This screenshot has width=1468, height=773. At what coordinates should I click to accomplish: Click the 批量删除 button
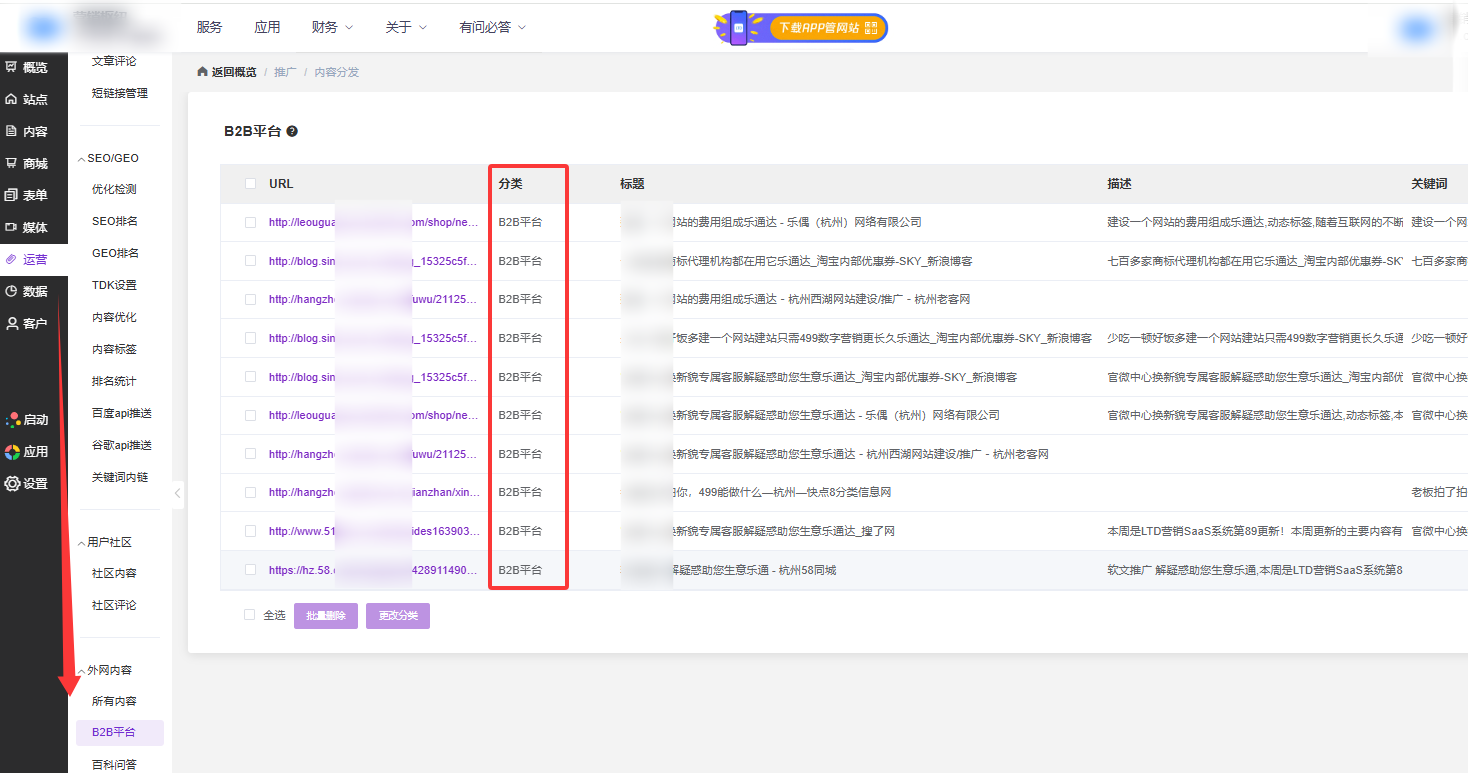tap(325, 616)
